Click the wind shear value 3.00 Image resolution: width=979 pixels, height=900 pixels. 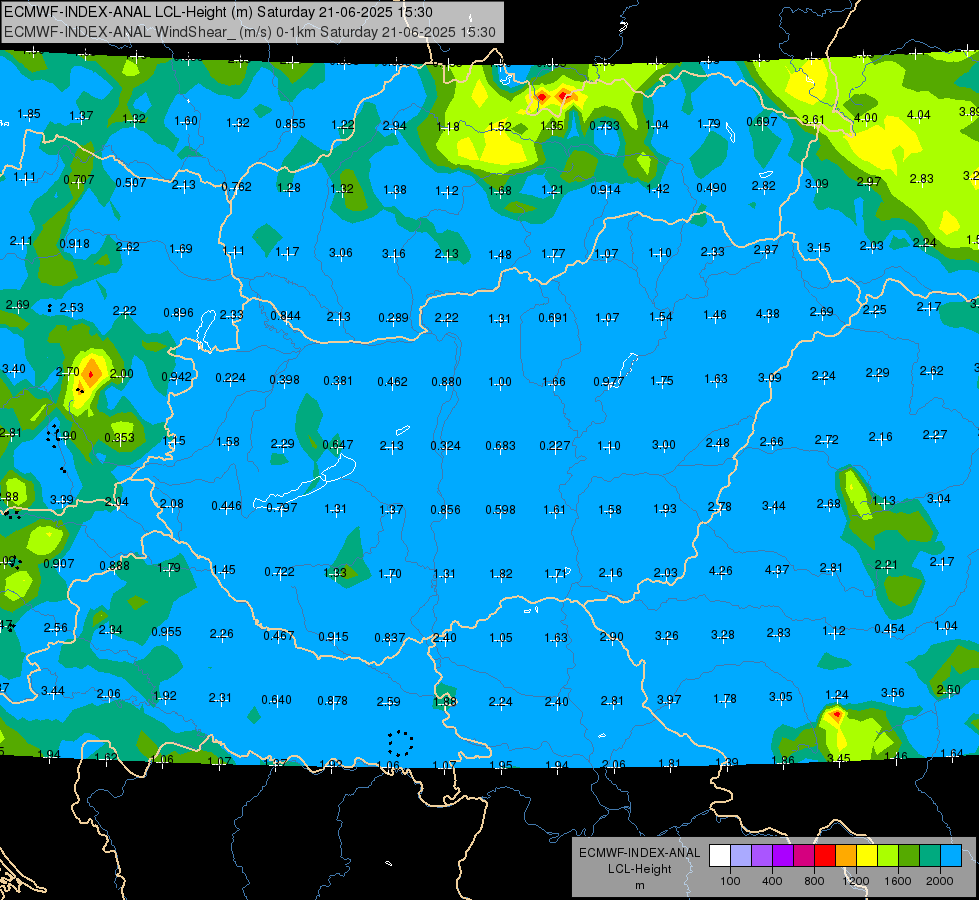(x=664, y=445)
